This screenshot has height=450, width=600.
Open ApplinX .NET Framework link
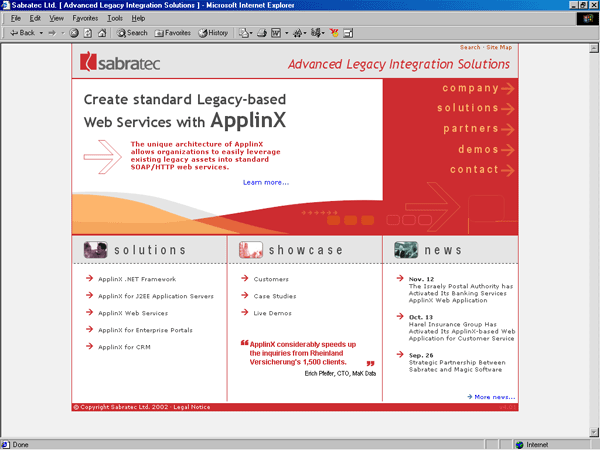[x=137, y=279]
